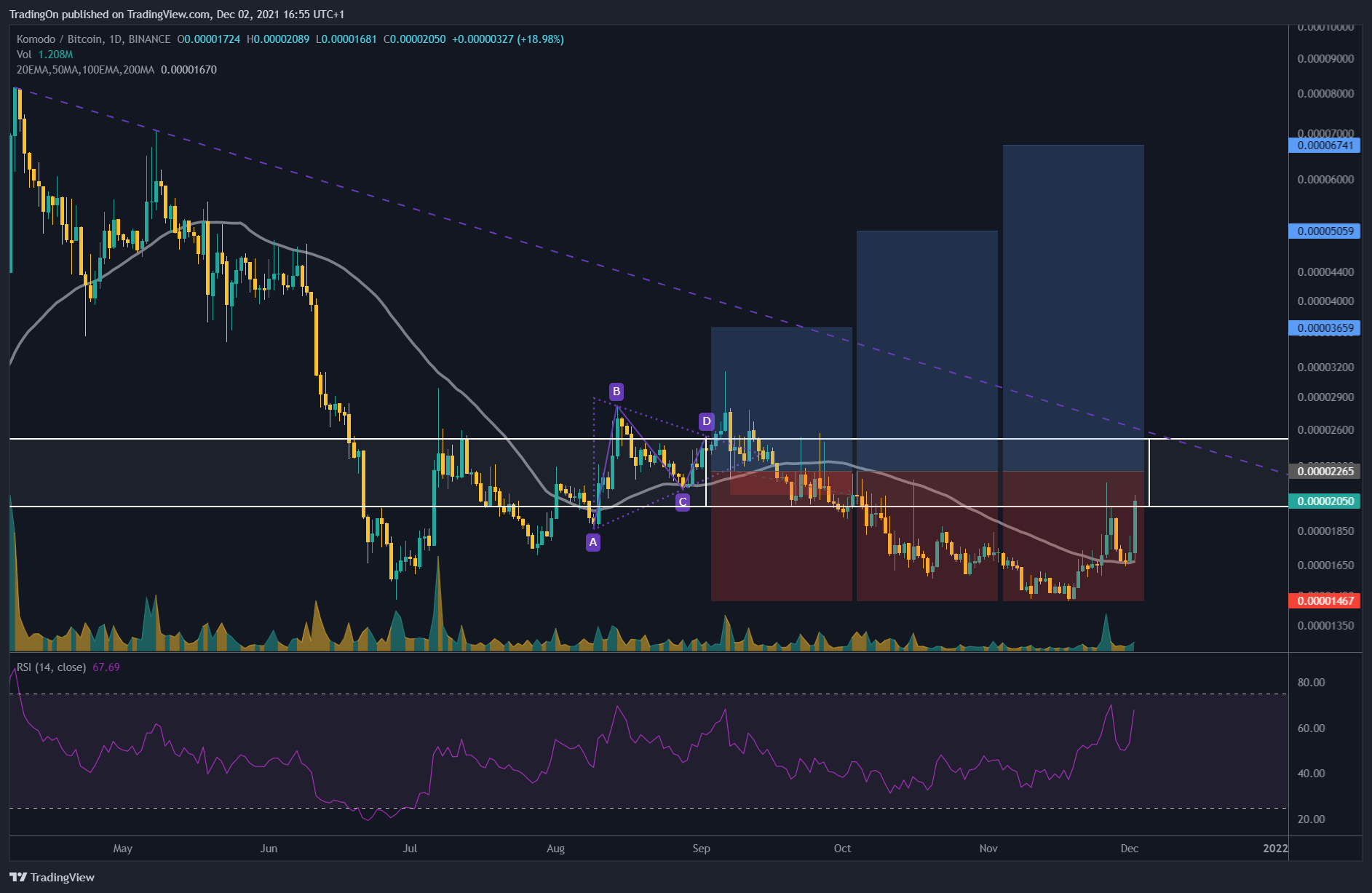The image size is (1372, 893).
Task: Click the low value L0.00001681
Action: (x=346, y=39)
